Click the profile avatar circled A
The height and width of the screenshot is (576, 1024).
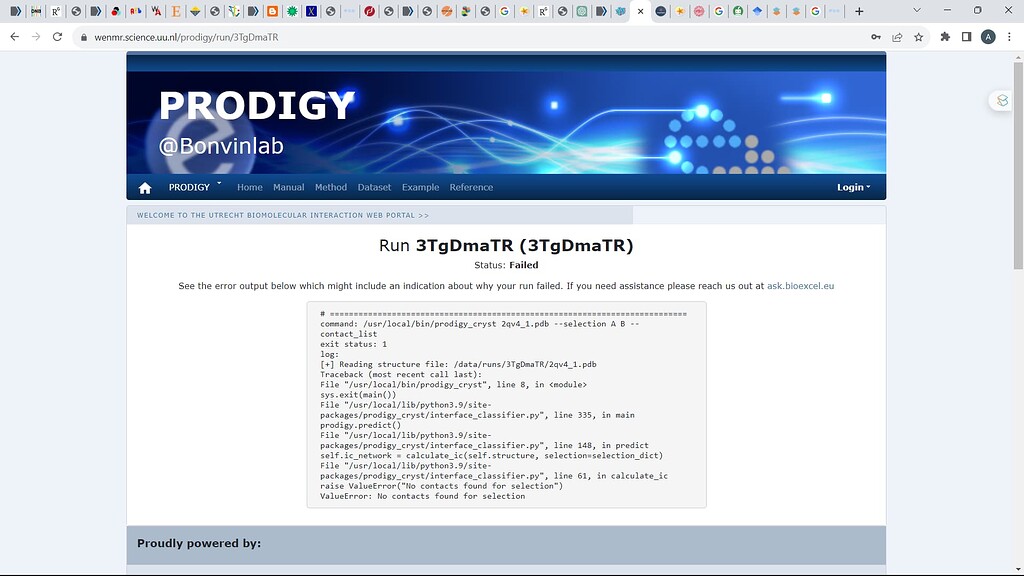click(x=989, y=36)
